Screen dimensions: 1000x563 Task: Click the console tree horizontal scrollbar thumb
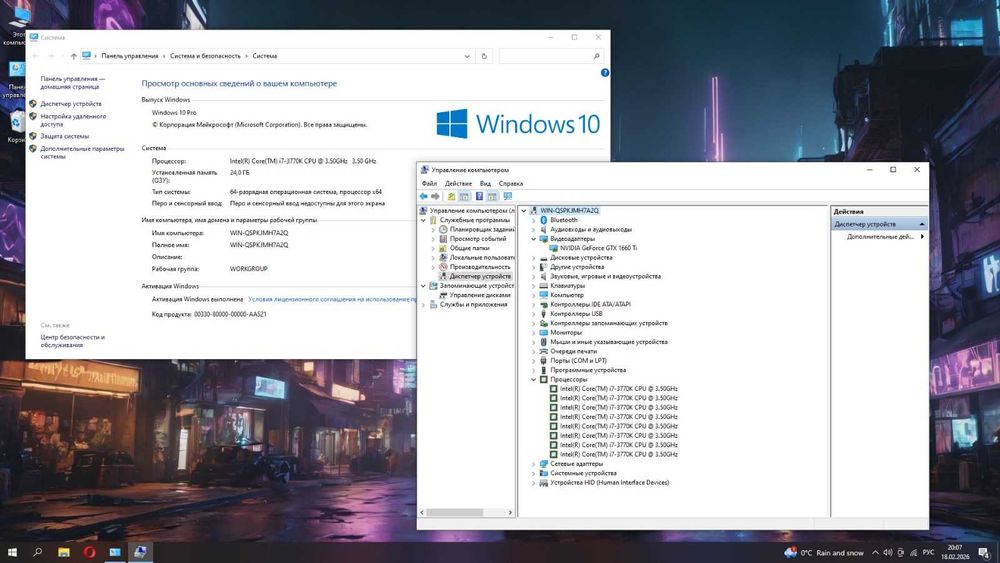tap(455, 513)
